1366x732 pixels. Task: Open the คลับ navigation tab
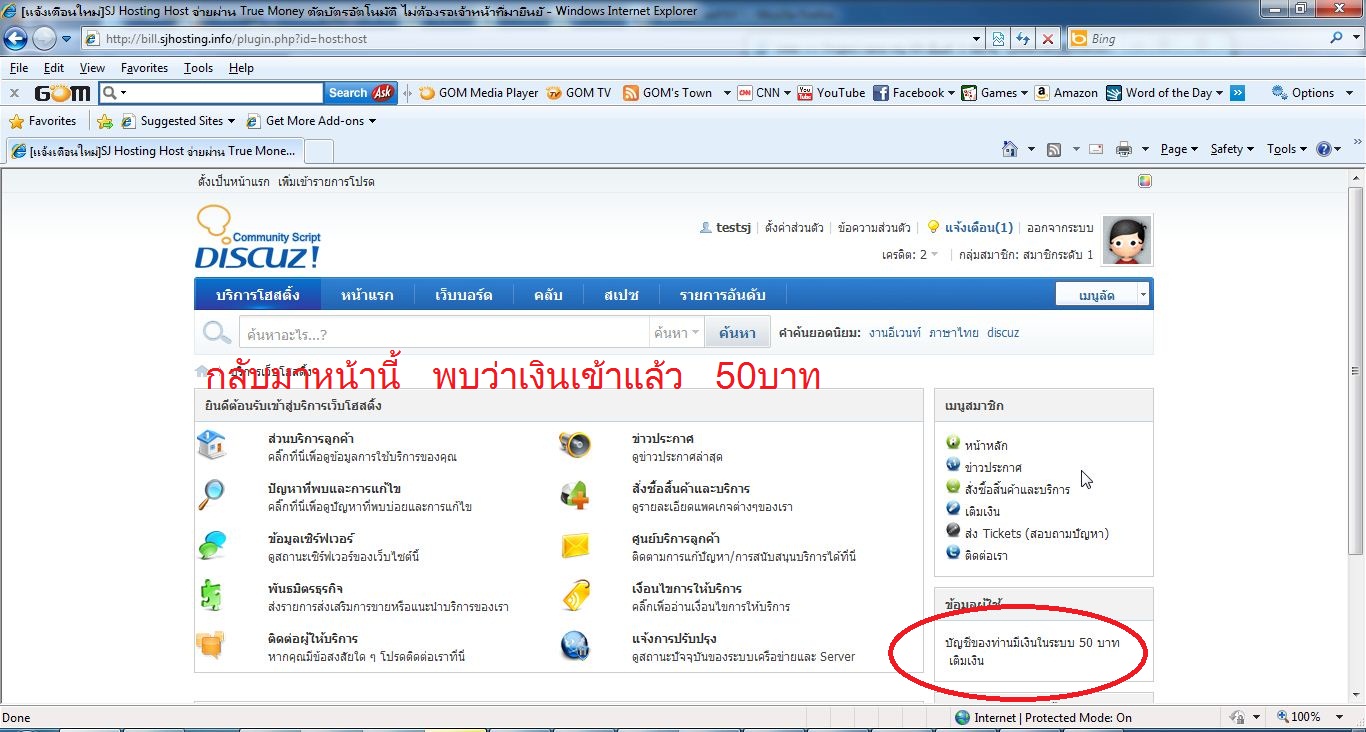point(548,295)
